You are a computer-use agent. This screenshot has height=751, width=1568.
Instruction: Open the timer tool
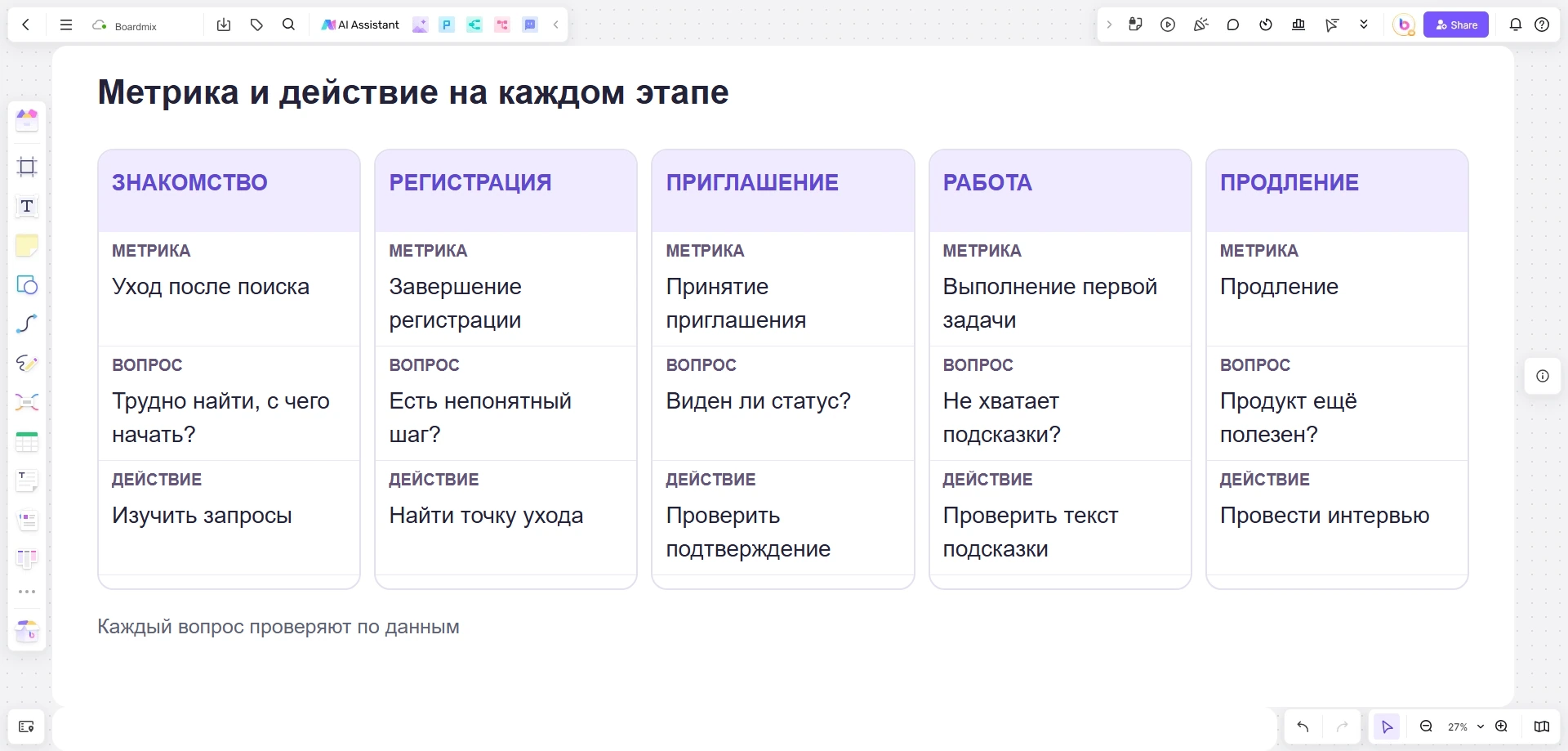pyautogui.click(x=1266, y=25)
